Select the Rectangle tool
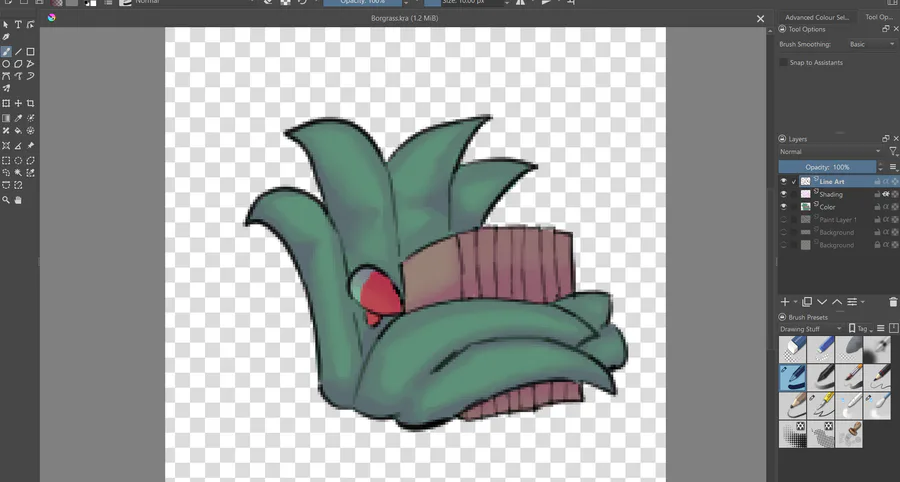The width and height of the screenshot is (900, 482). [30, 52]
